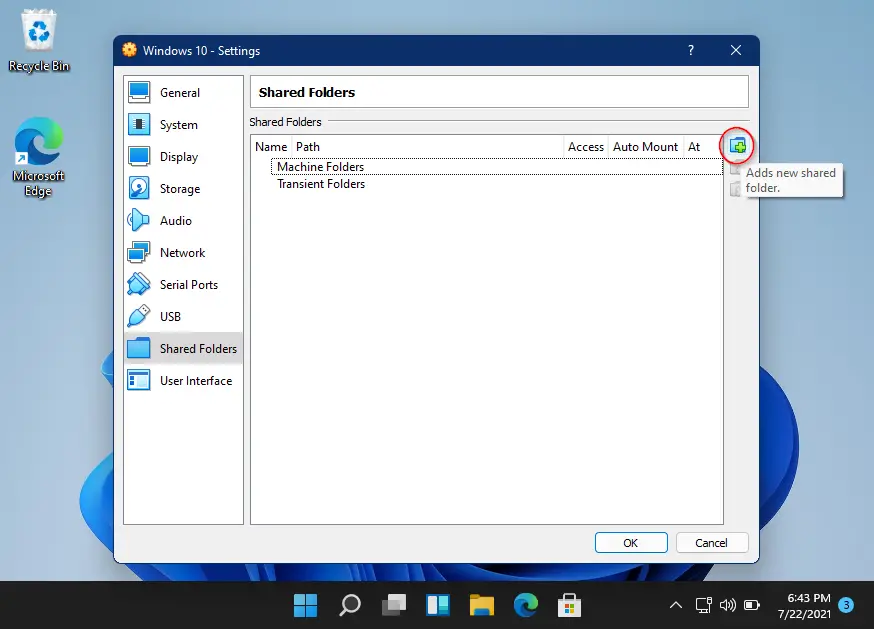Open notification badge showing 3

click(x=846, y=605)
